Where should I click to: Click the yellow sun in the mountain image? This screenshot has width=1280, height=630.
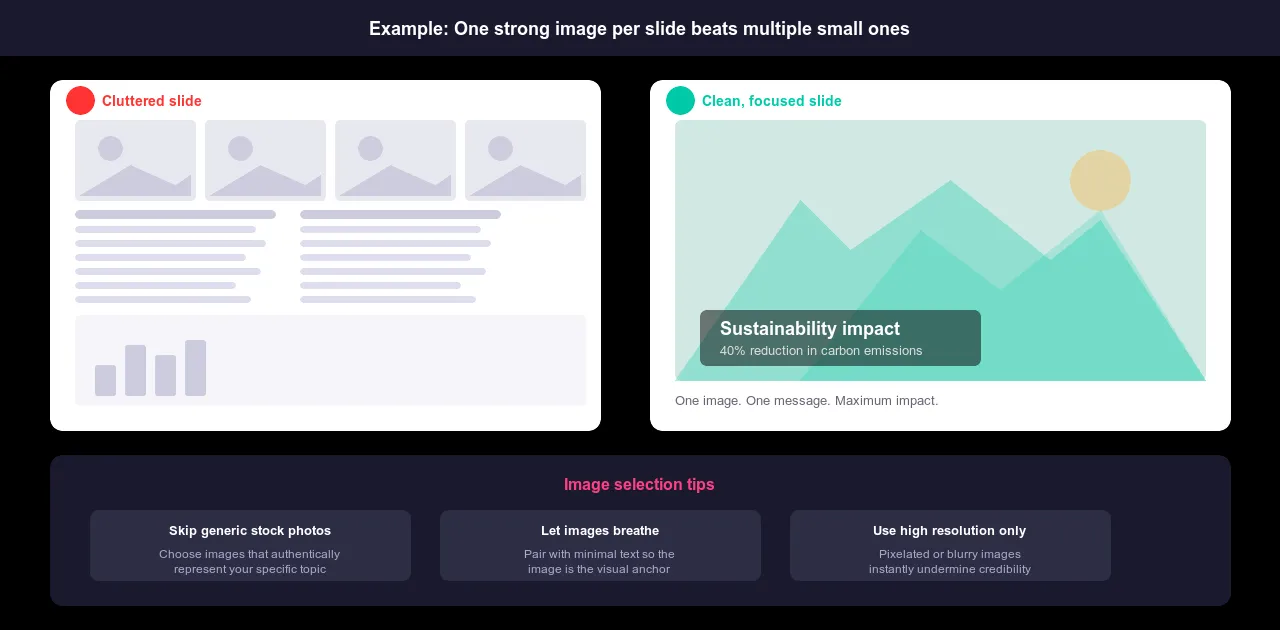click(x=1100, y=180)
